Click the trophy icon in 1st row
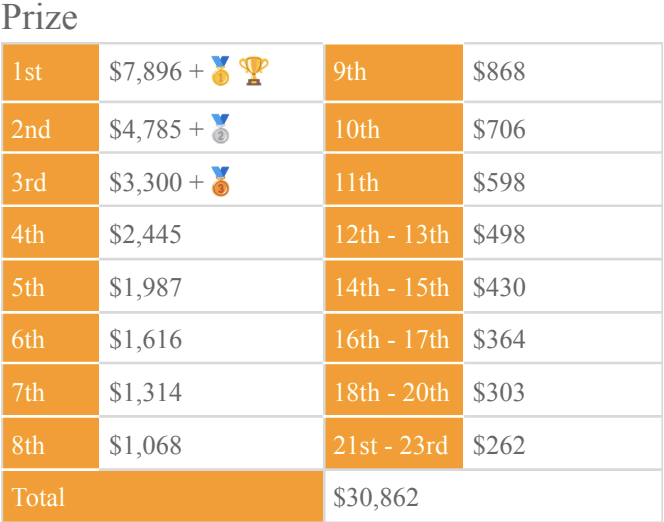The height and width of the screenshot is (522, 664). click(x=254, y=71)
